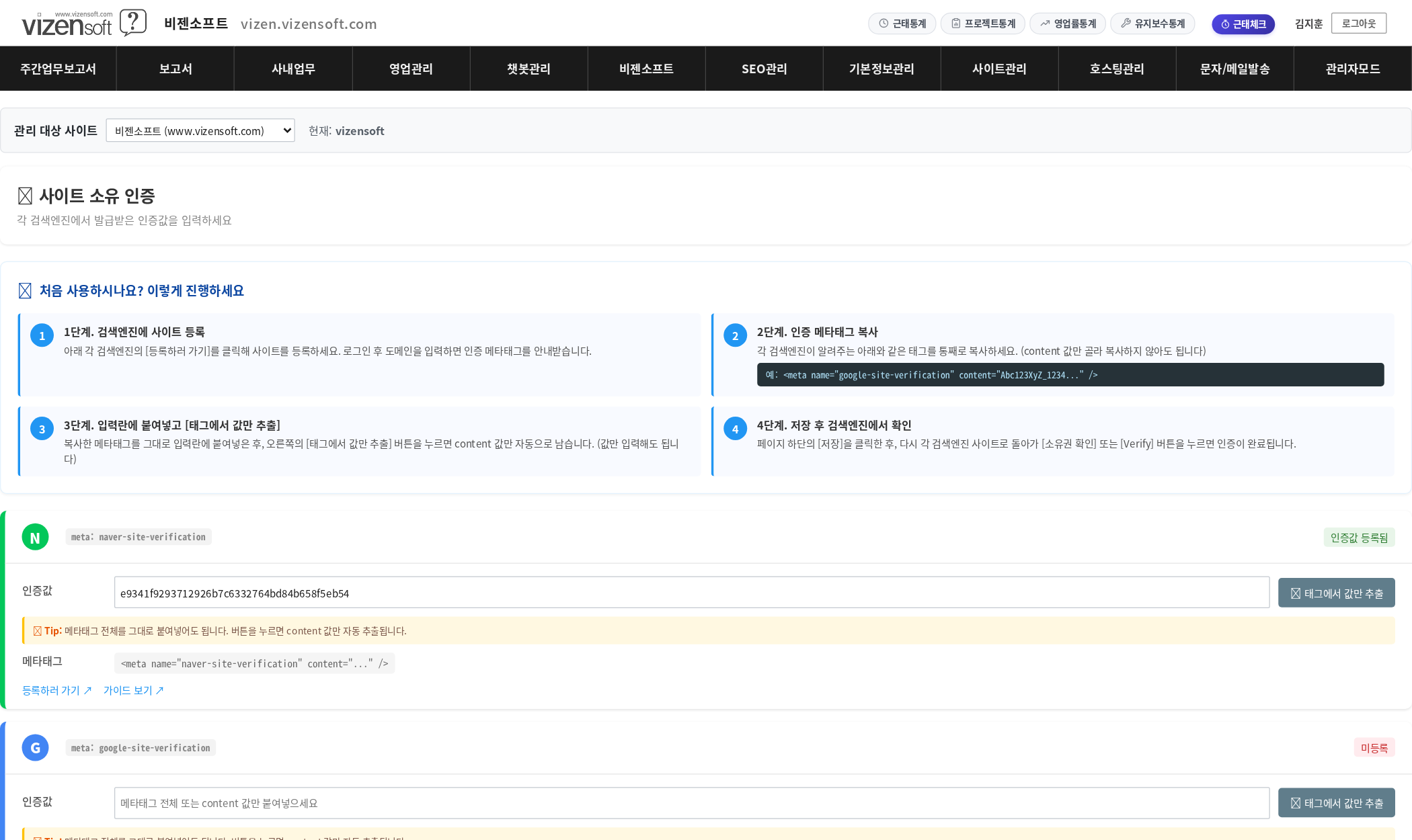This screenshot has height=840, width=1412.
Task: Open the 챗봇관리 menu
Action: [528, 69]
